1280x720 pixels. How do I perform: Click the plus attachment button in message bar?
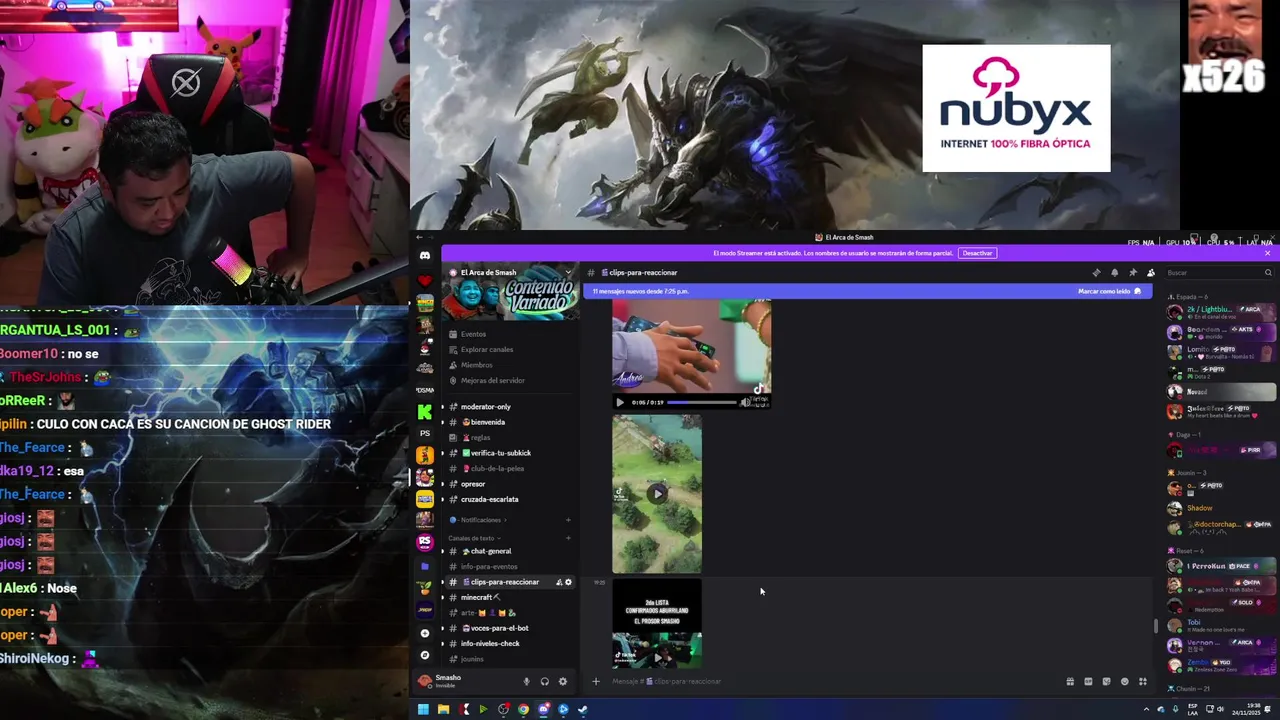click(x=596, y=682)
